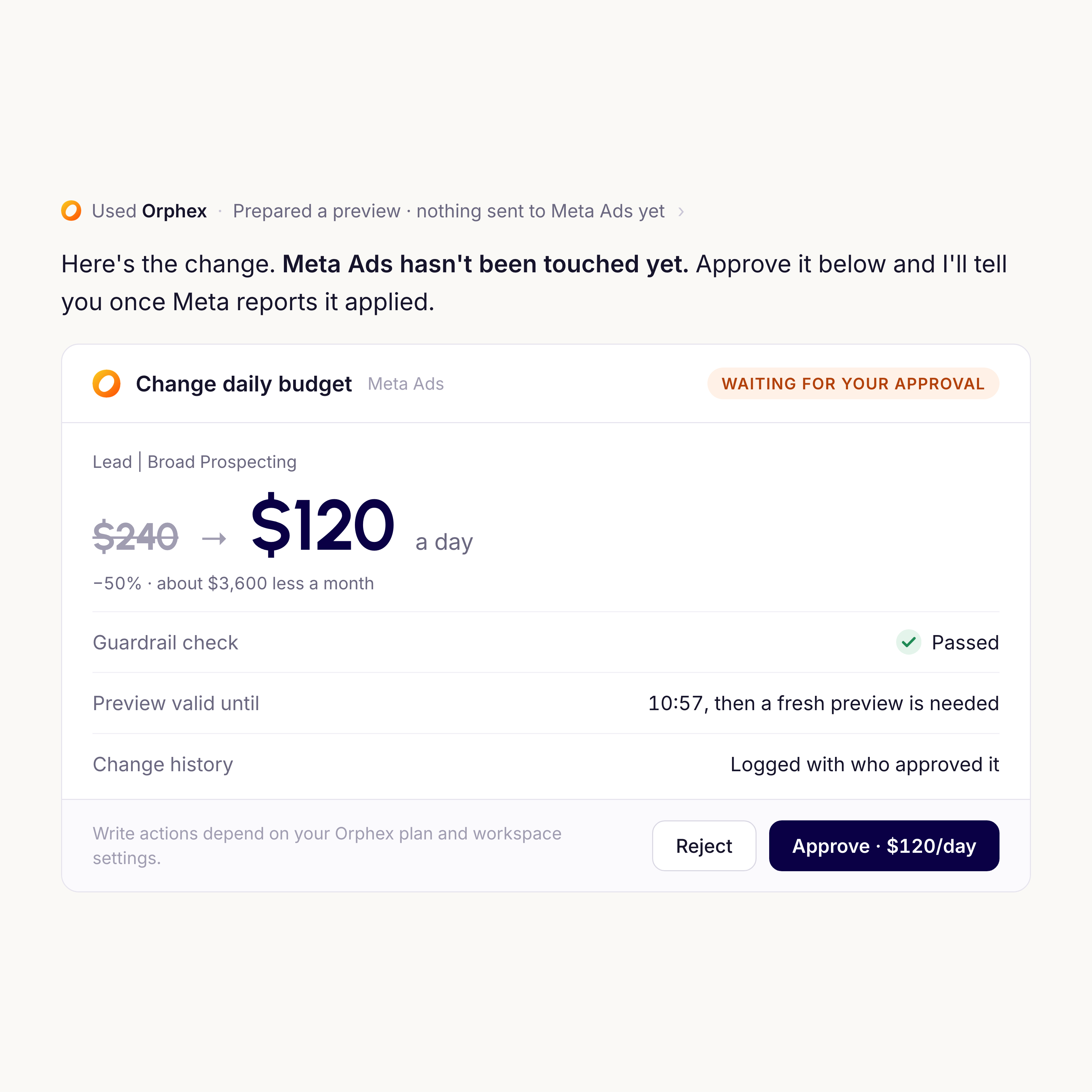Open the Guardrail check row

[546, 642]
